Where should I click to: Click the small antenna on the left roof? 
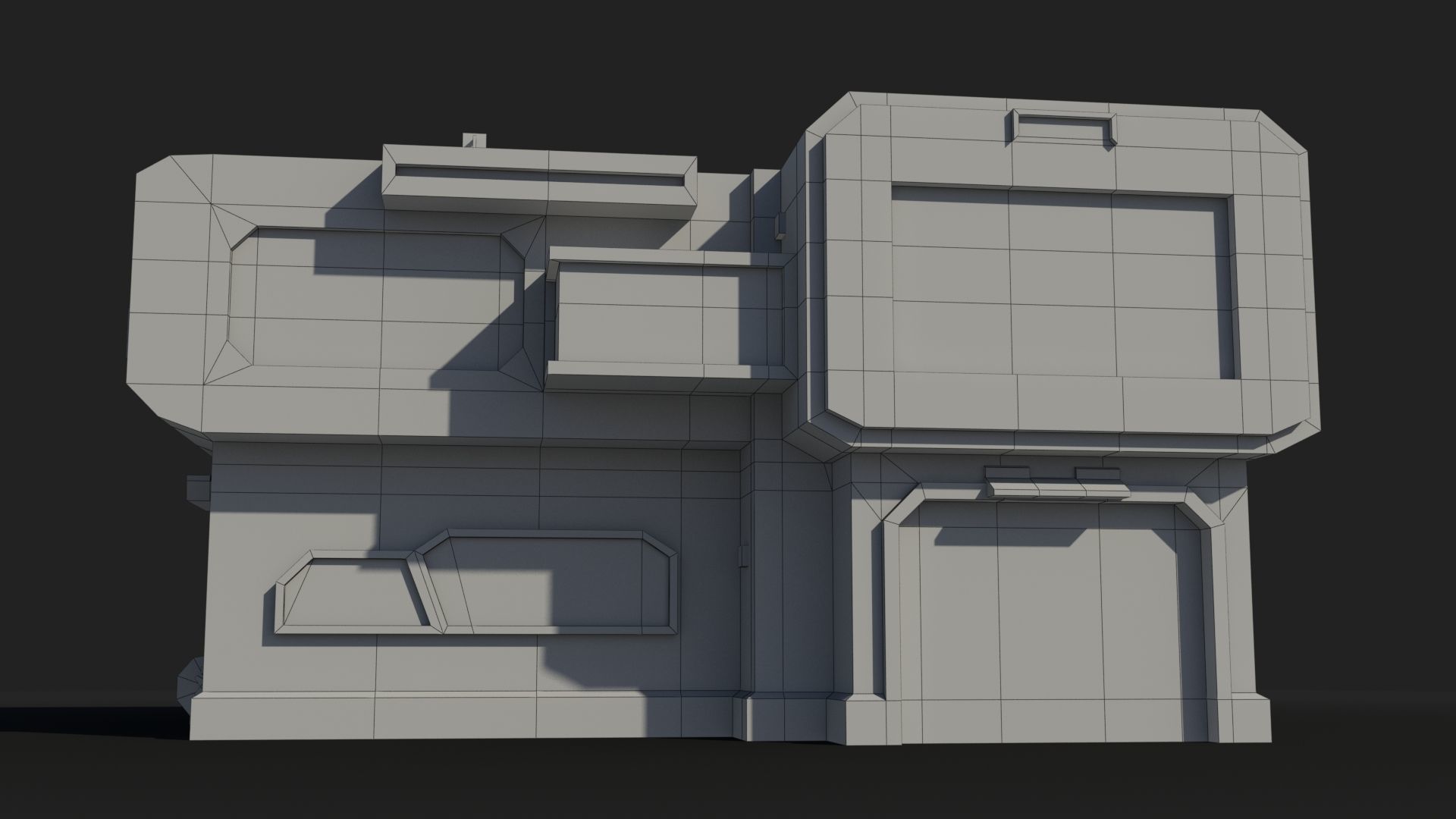[475, 141]
